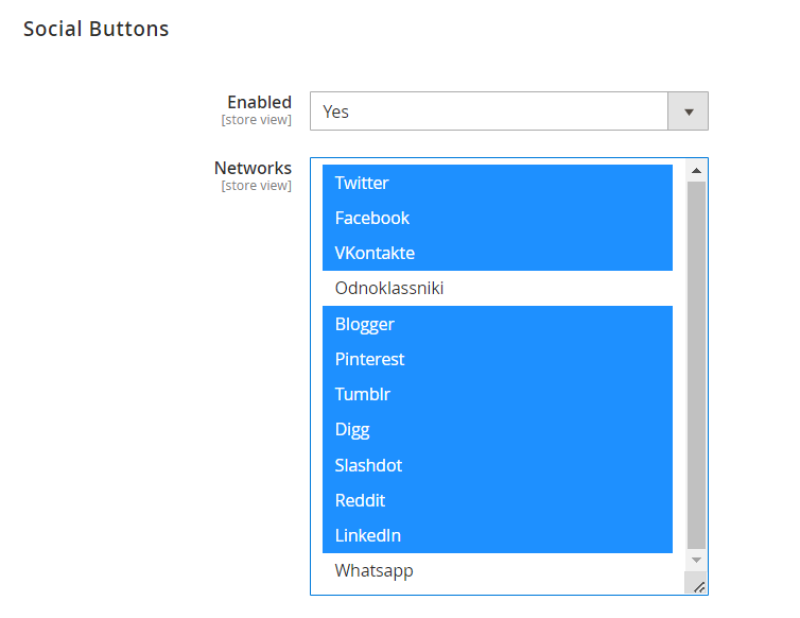Click the resize handle of Networks box
This screenshot has height=618, width=800.
pos(699,587)
